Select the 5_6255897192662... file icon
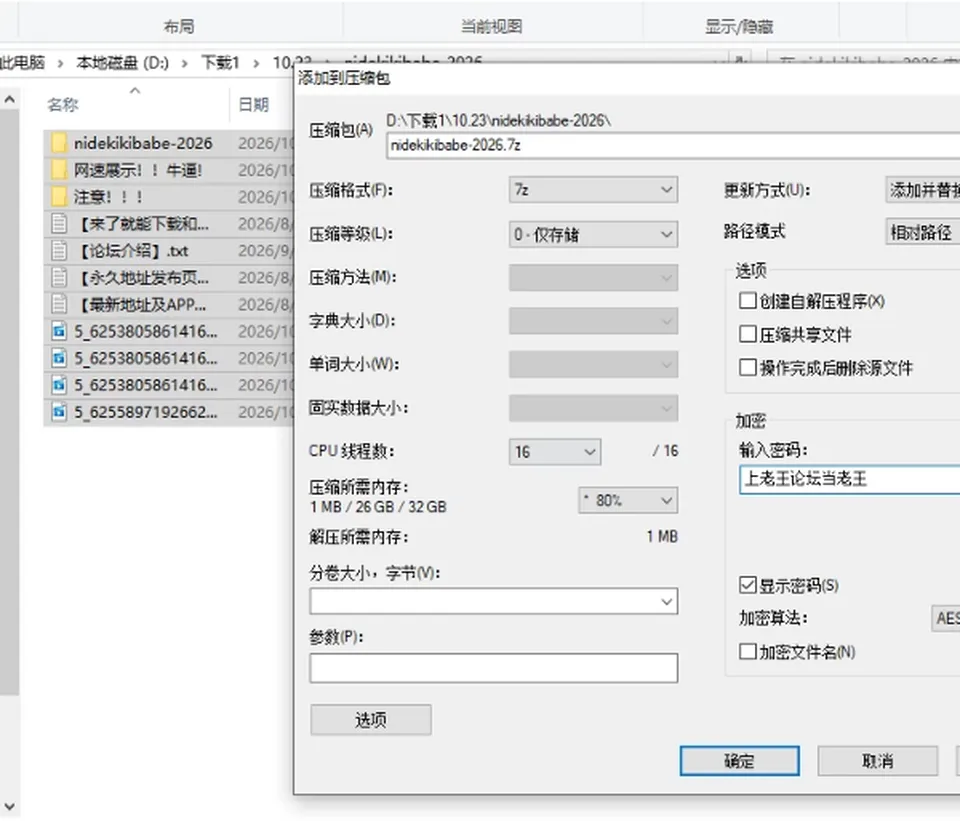Image resolution: width=960 pixels, height=821 pixels. (59, 411)
